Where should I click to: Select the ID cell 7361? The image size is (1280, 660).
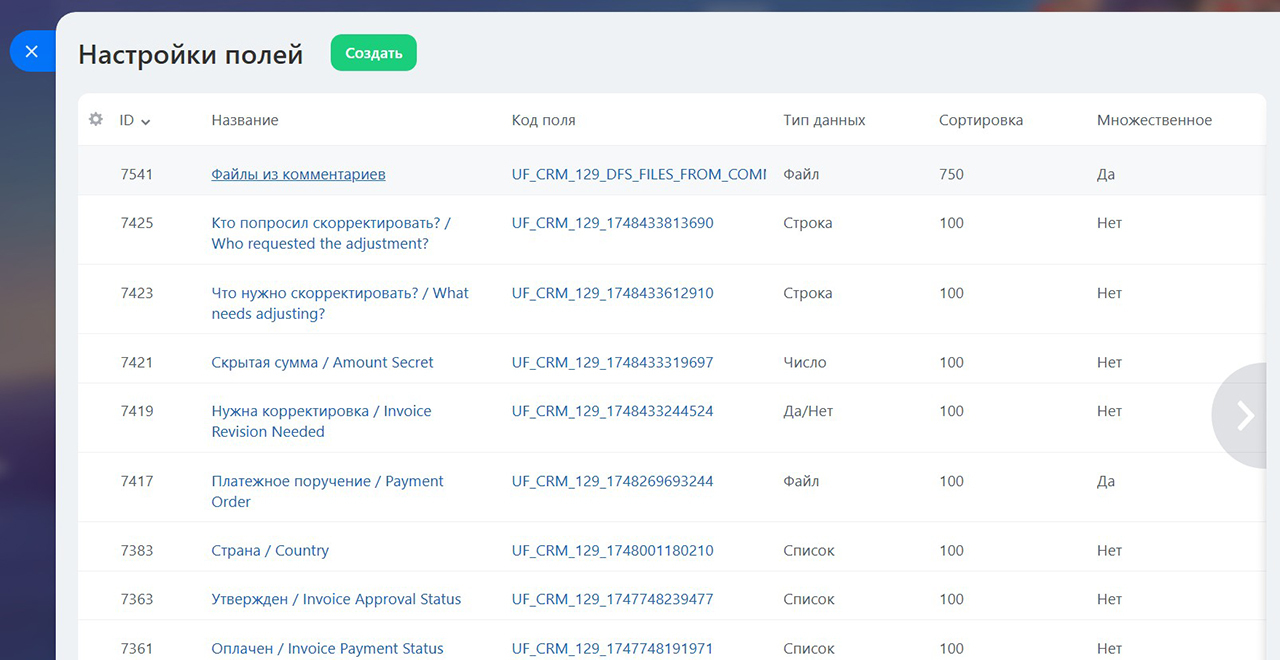[x=137, y=648]
